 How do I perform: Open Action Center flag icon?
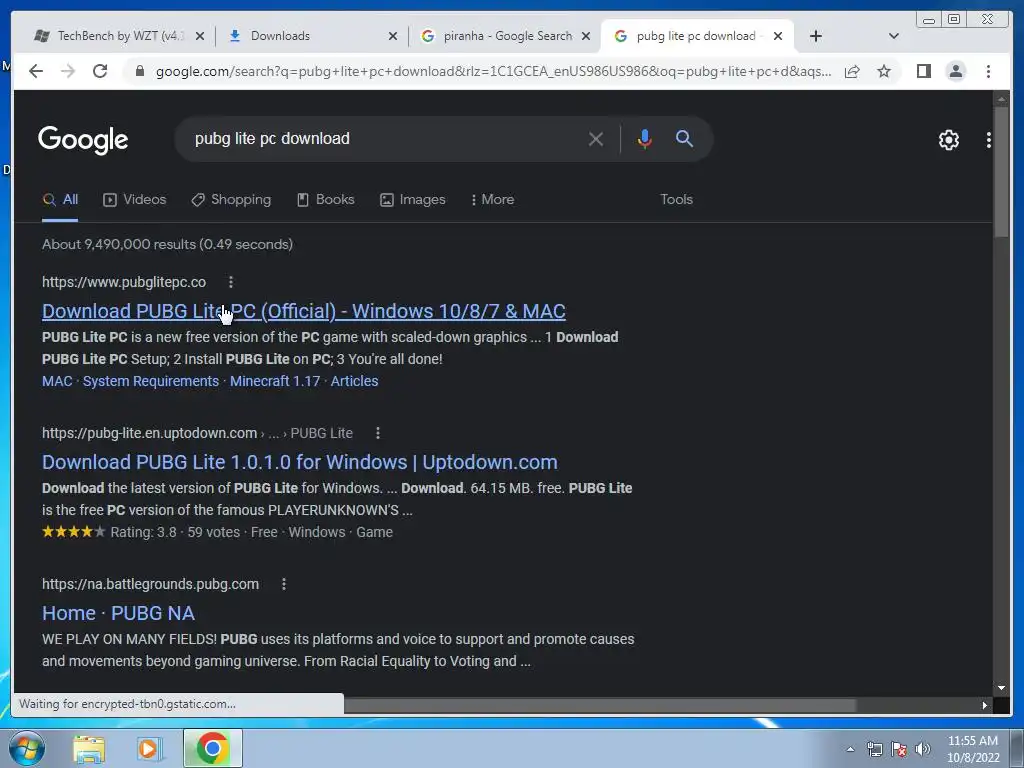tap(899, 749)
